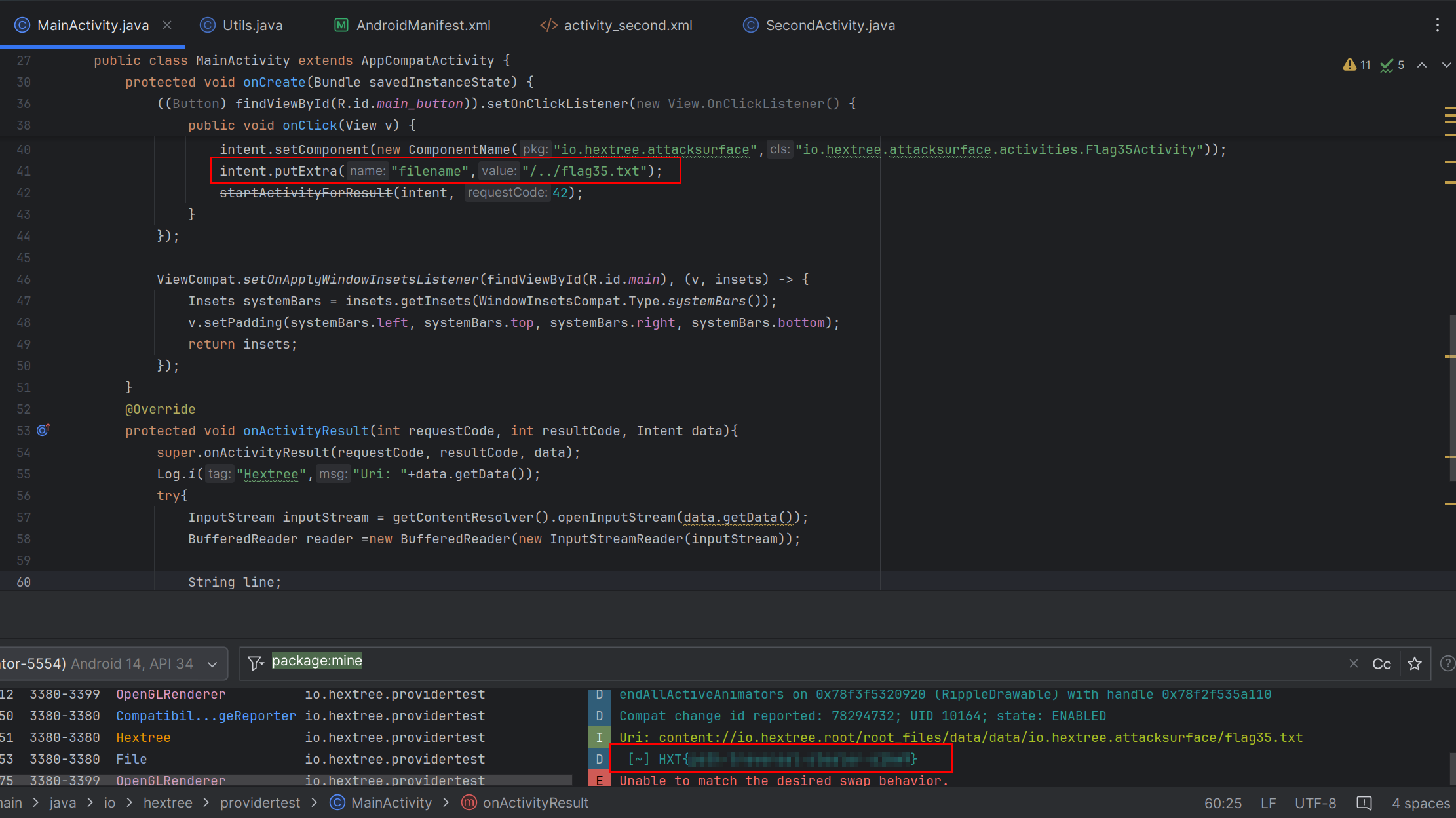Click the startActivityForResult call on line 42
1456x818 pixels.
point(400,193)
